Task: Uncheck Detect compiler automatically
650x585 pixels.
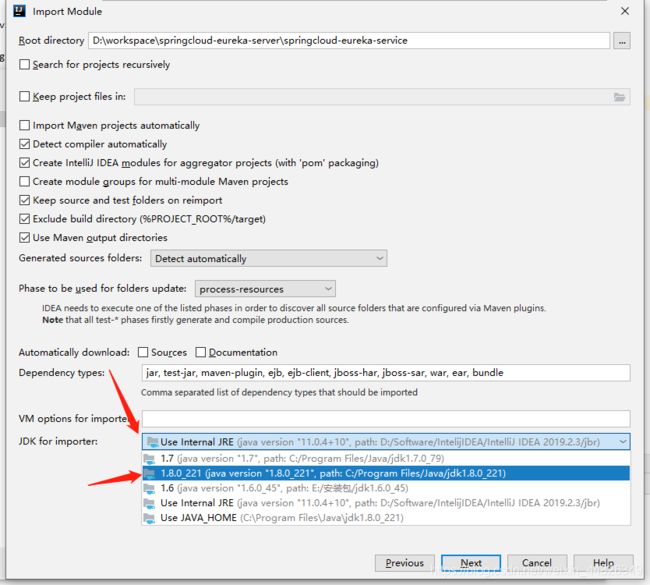Action: (25, 144)
